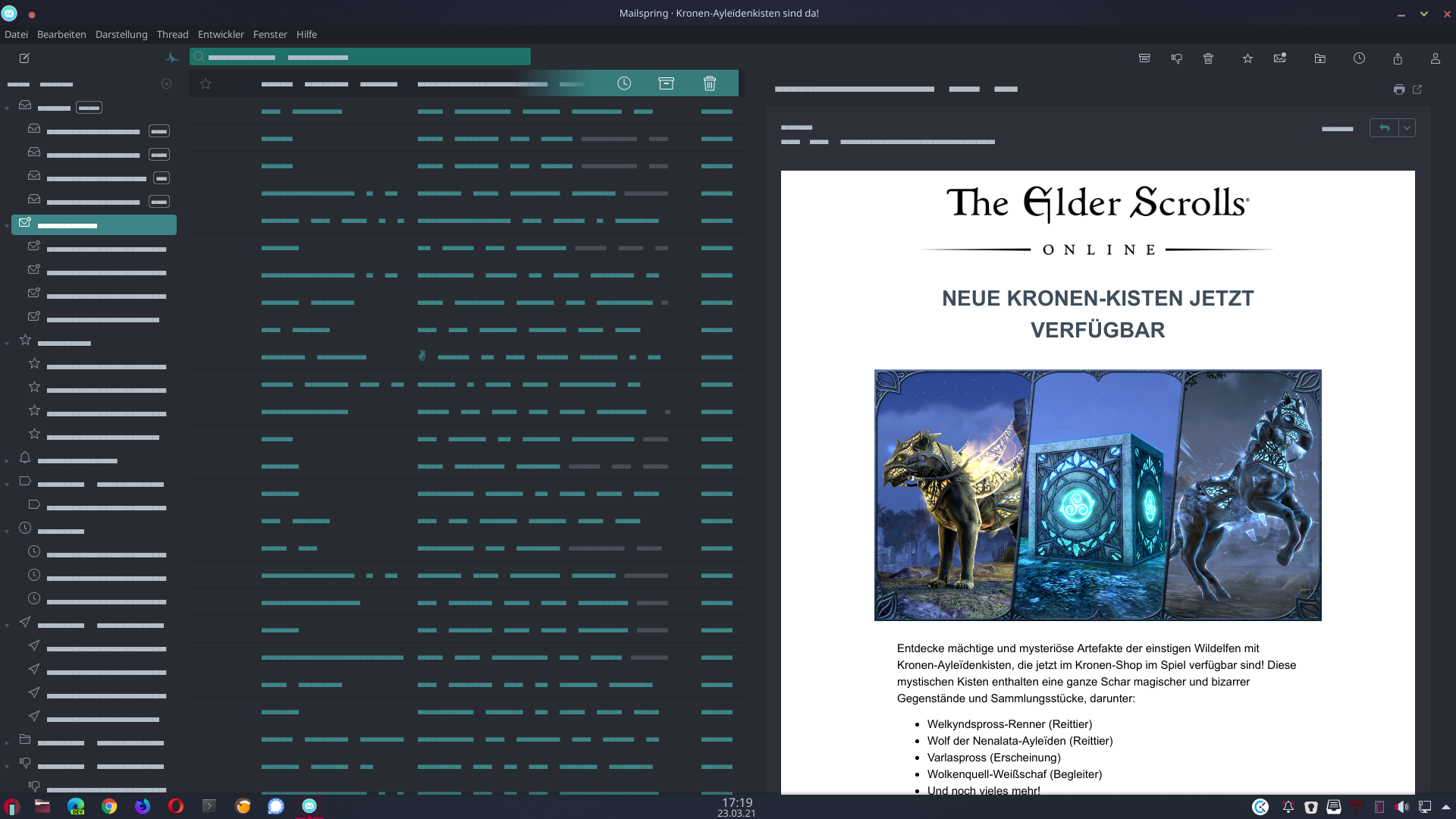Open the Darstellung menu

click(x=121, y=35)
